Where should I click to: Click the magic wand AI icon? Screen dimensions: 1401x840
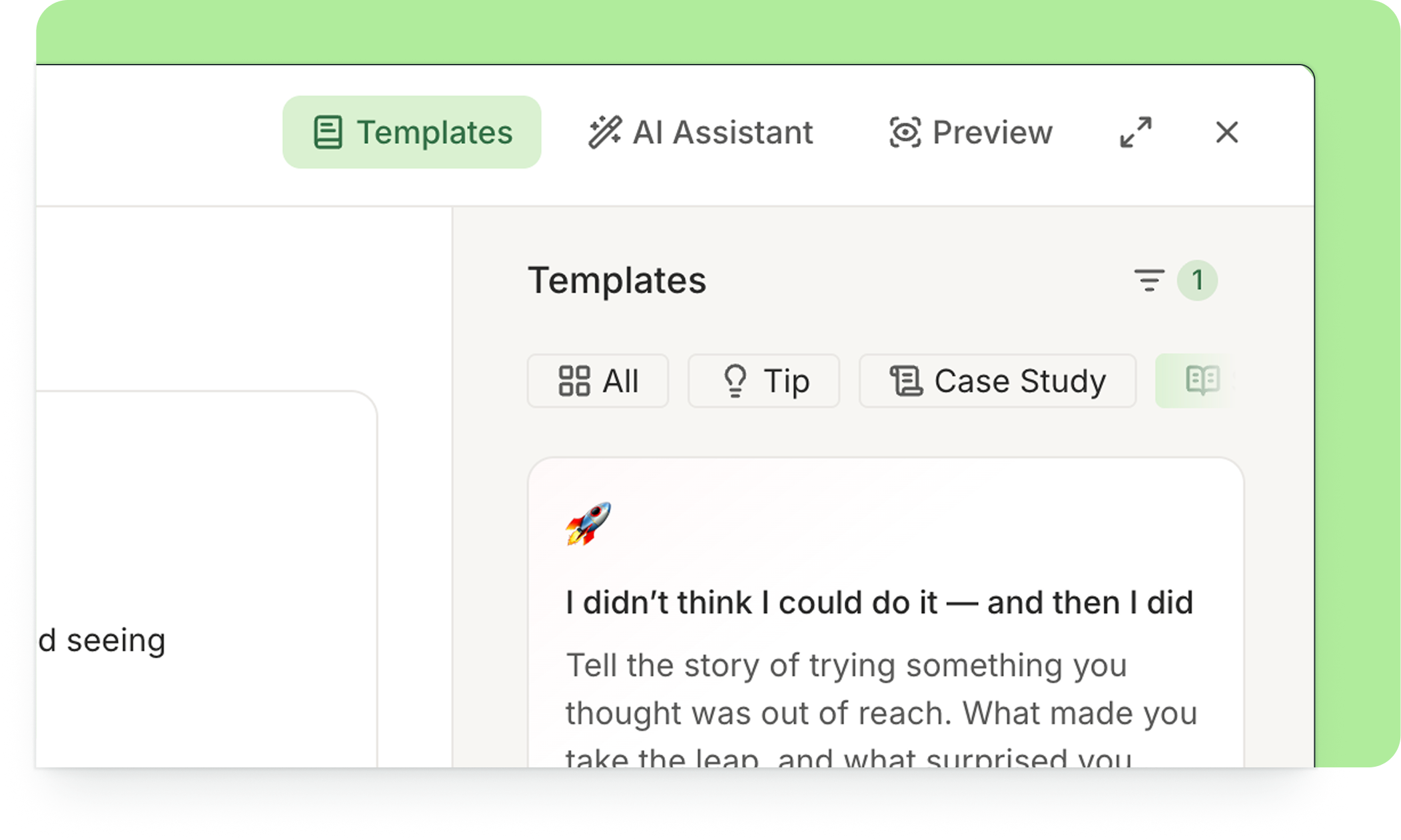pos(605,132)
